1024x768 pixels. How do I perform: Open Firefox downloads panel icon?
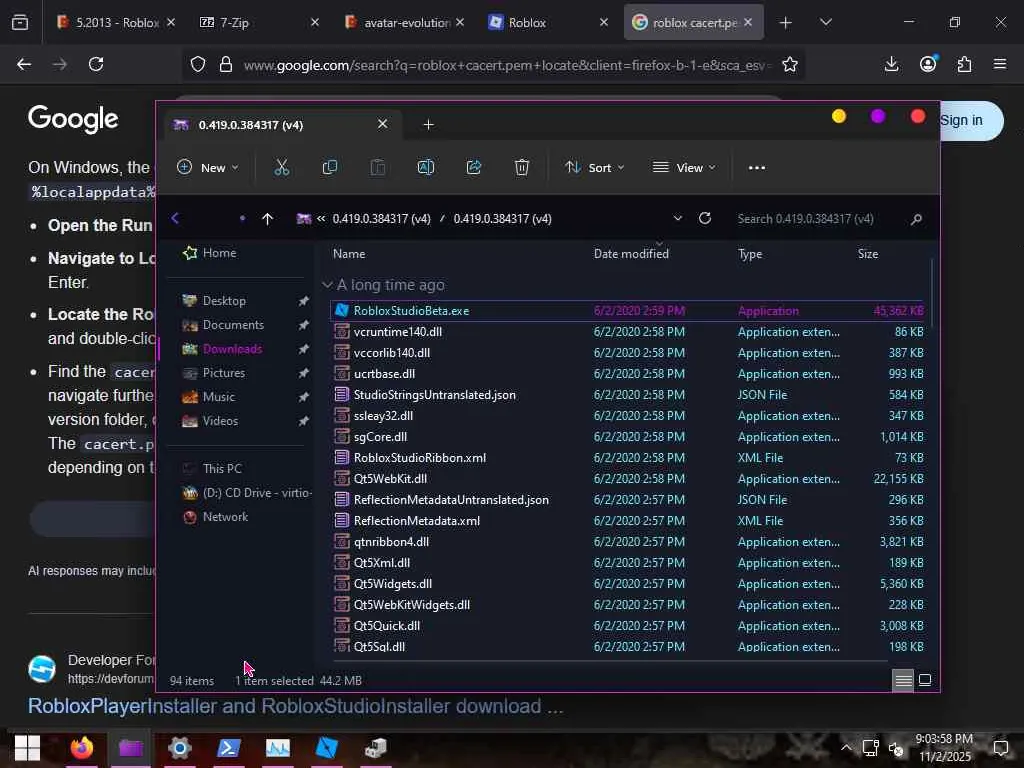click(891, 64)
